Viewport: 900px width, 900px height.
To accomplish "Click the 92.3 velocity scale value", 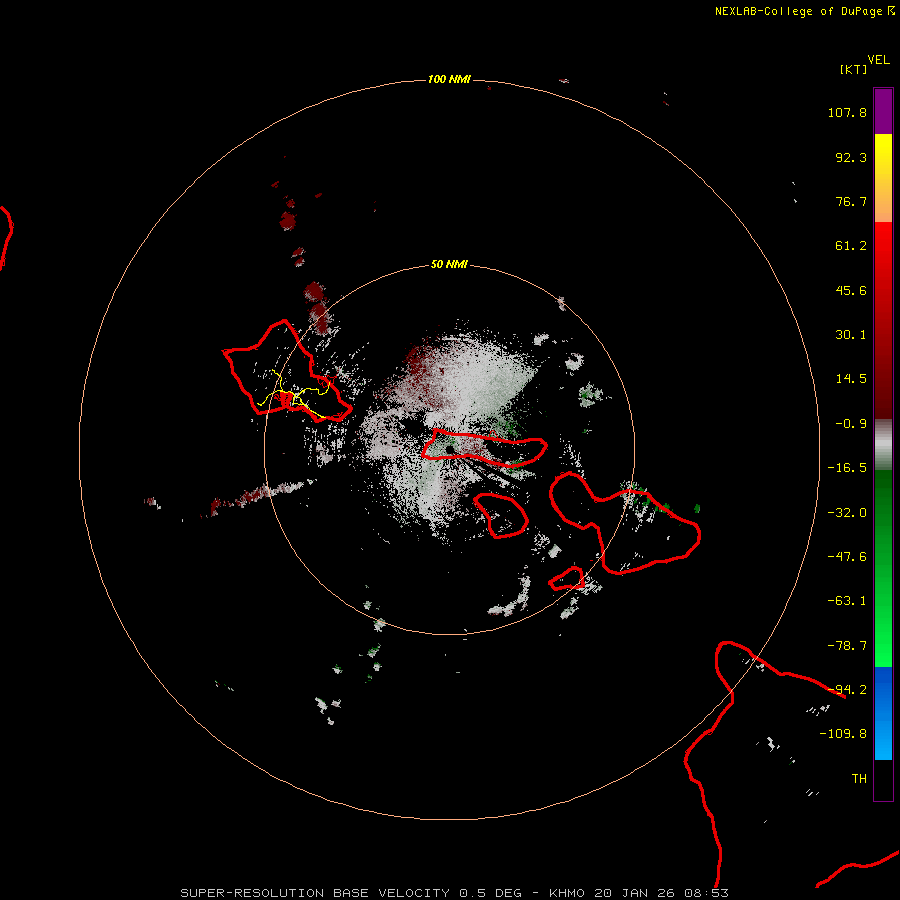I will (x=851, y=157).
